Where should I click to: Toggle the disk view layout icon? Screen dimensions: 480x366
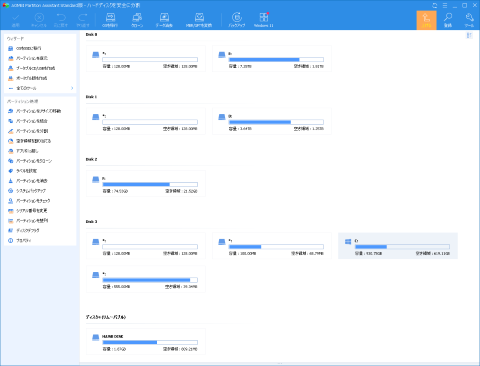[x=469, y=35]
